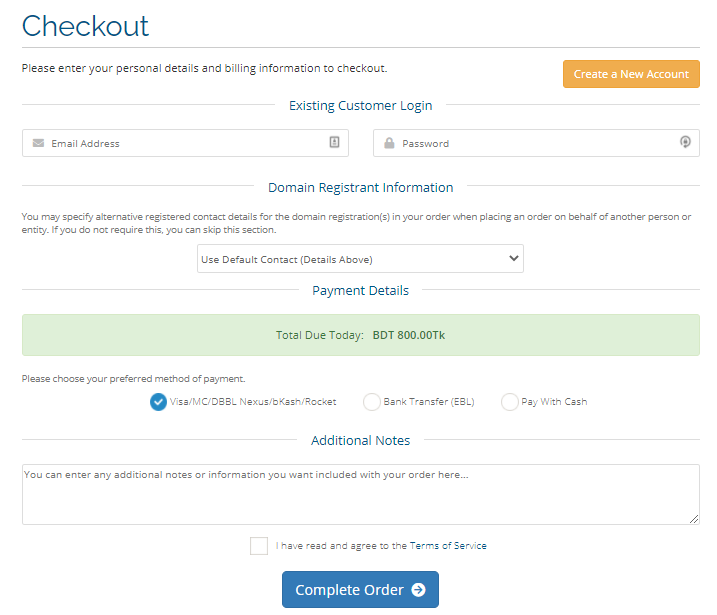Click the password manager icon in Password field

pos(685,142)
